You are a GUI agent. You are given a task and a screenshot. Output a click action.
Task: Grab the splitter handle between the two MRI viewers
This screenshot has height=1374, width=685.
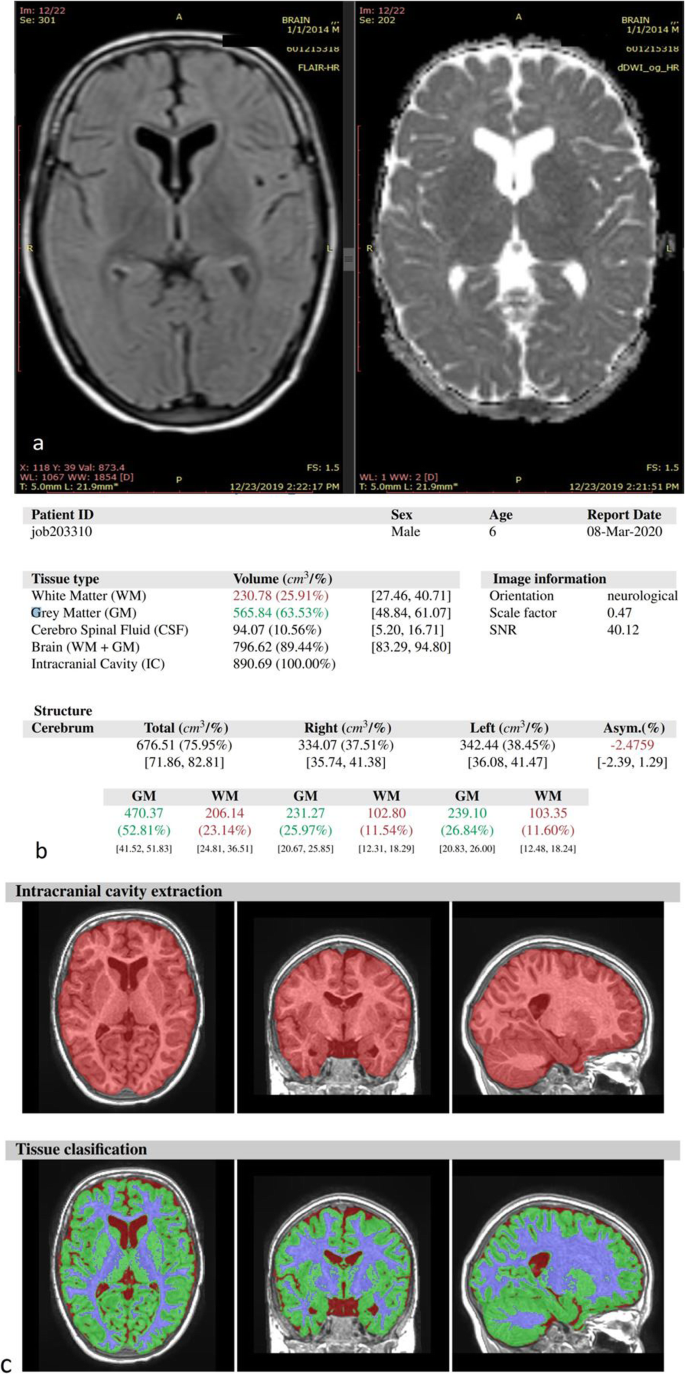tap(349, 259)
